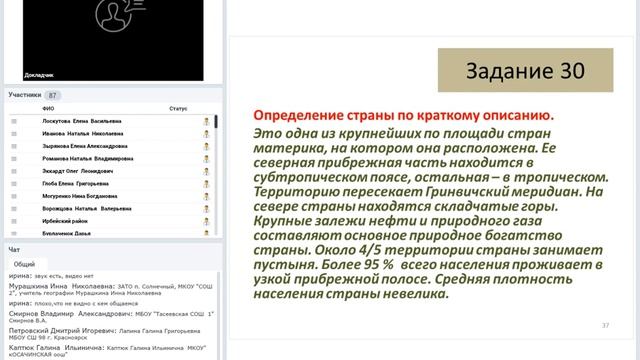Click gray square icon beside Зырянова Елена Александровна
Image resolution: width=640 pixels, height=360 pixels.
(14, 146)
